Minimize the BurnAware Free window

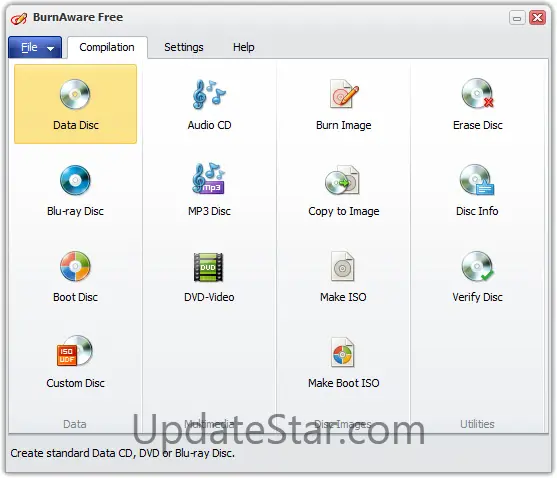[517, 17]
